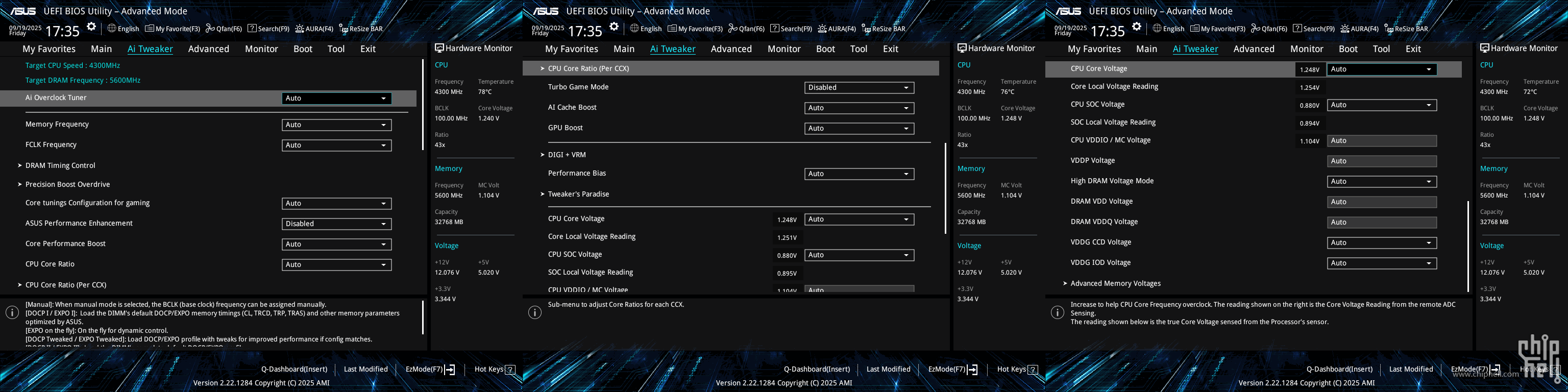1568x392 pixels.
Task: Open highlighted CPU Core Ratio (Per CCX) in middle screen
Action: point(730,69)
